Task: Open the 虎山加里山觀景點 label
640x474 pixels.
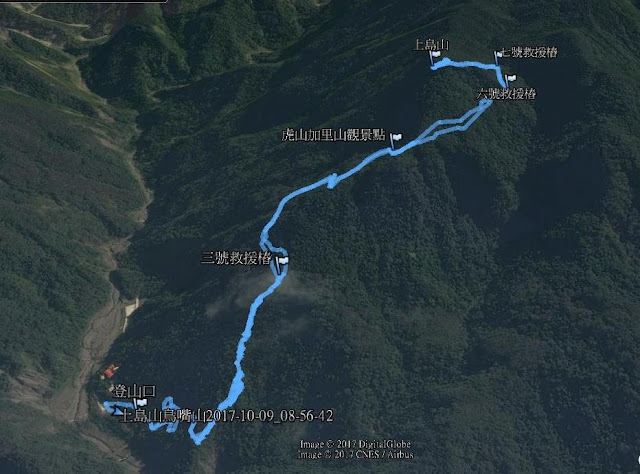Action: click(x=333, y=135)
